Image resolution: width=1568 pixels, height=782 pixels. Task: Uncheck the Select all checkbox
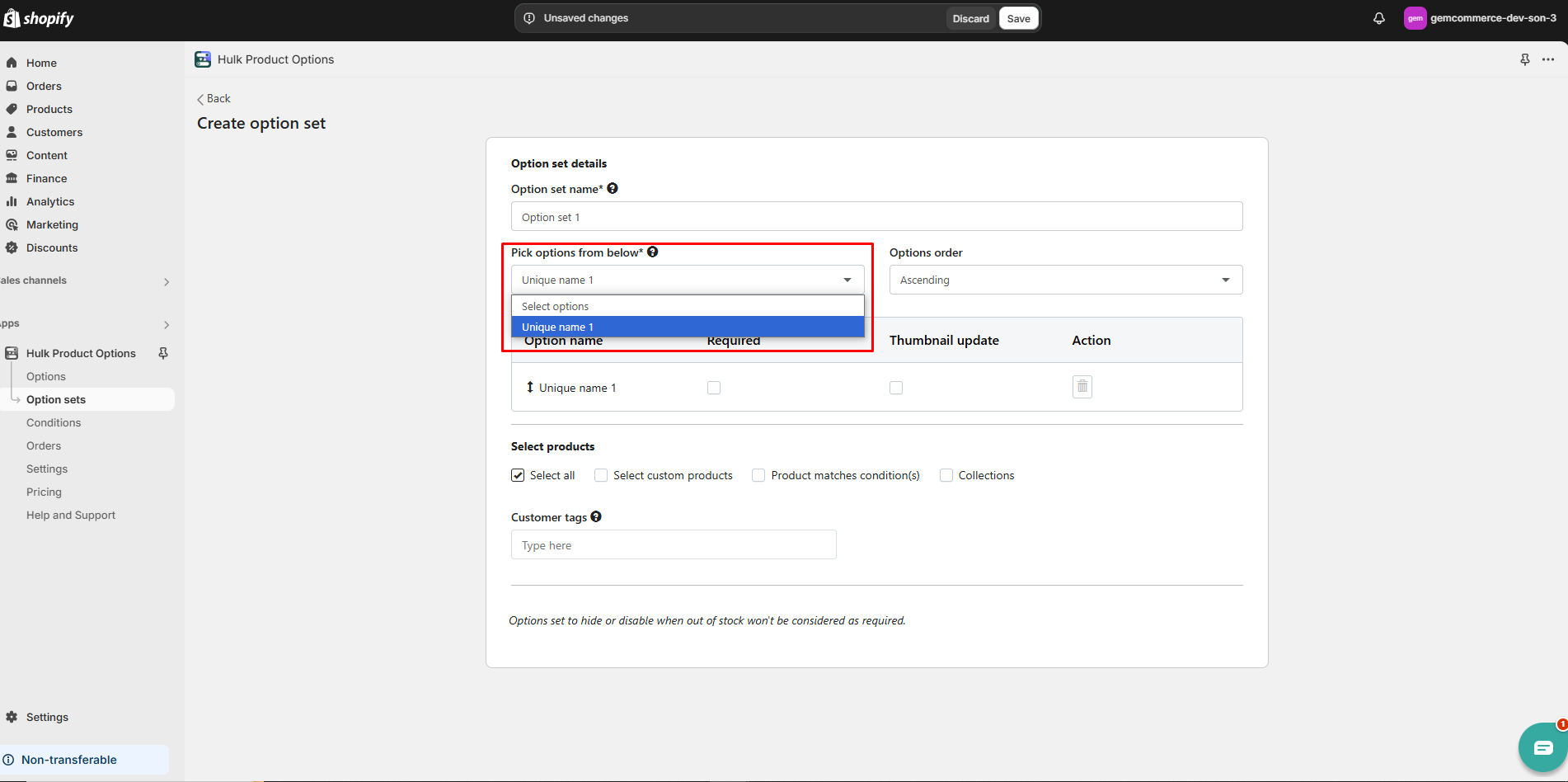point(518,475)
